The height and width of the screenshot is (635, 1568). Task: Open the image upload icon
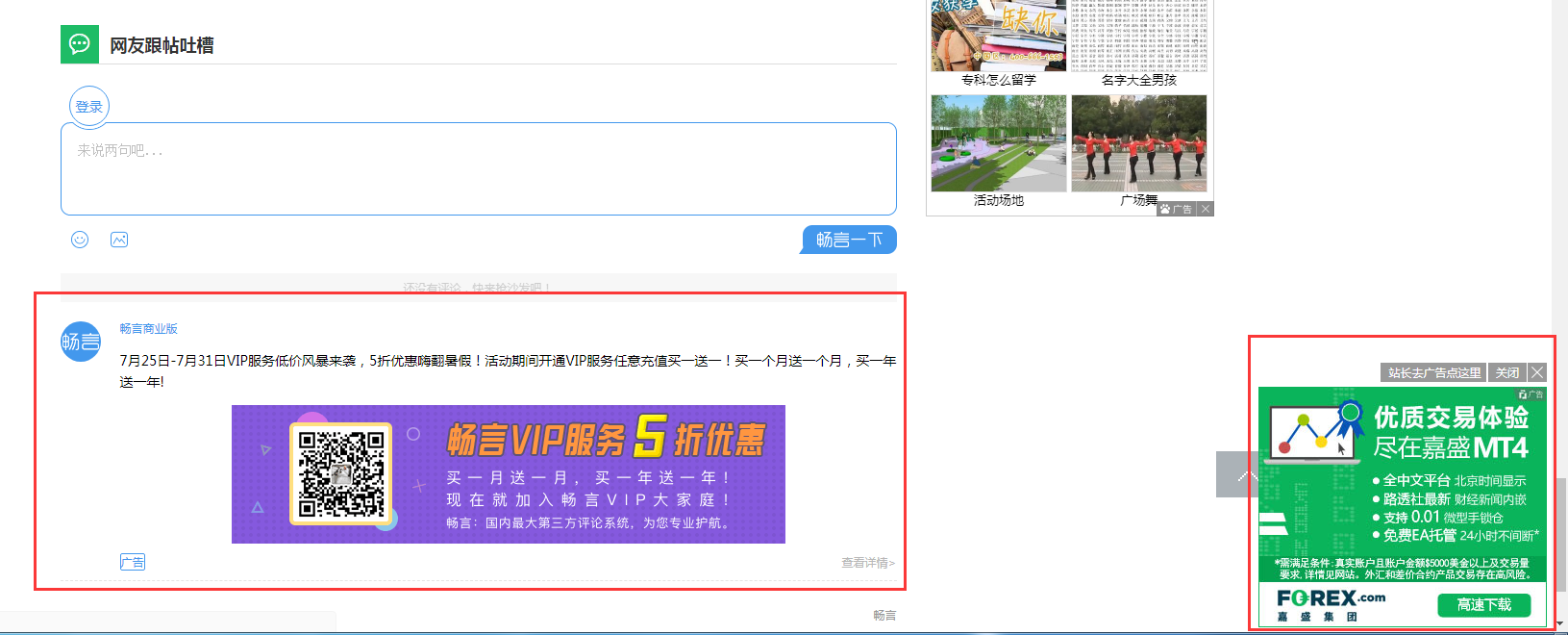click(119, 240)
